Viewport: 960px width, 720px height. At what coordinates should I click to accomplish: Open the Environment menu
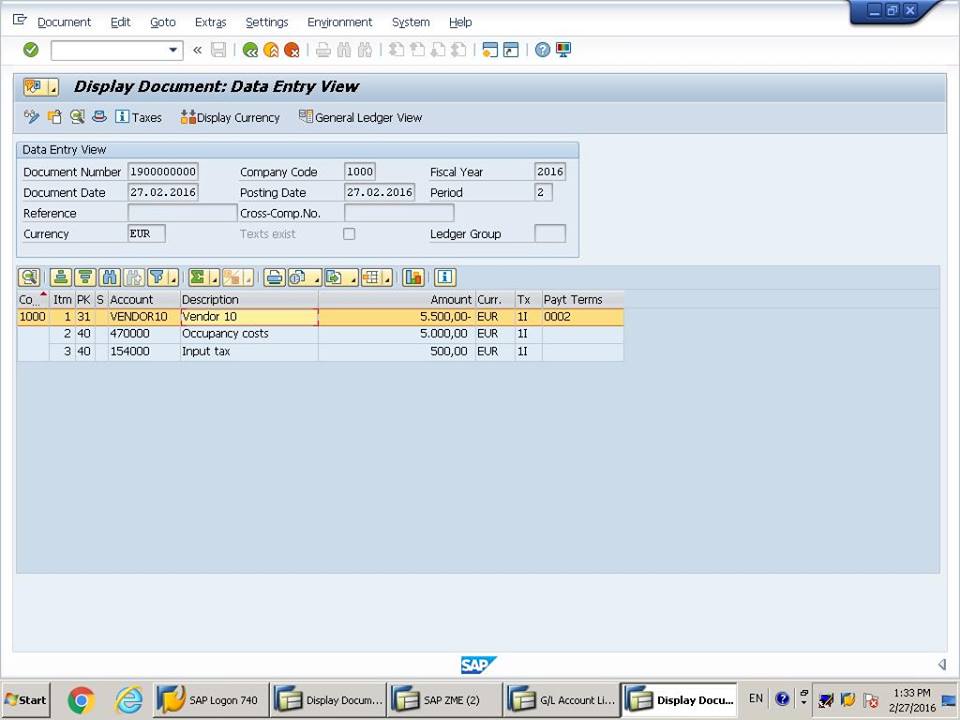340,22
